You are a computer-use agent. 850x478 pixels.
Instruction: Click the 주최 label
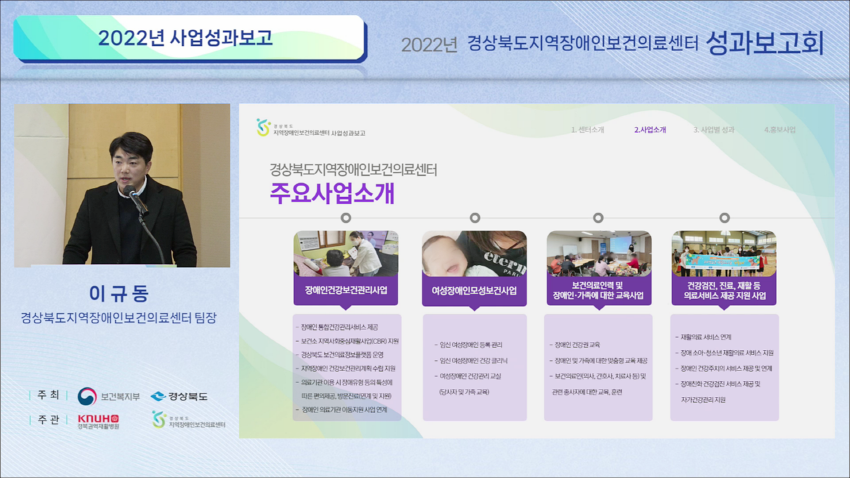click(48, 395)
